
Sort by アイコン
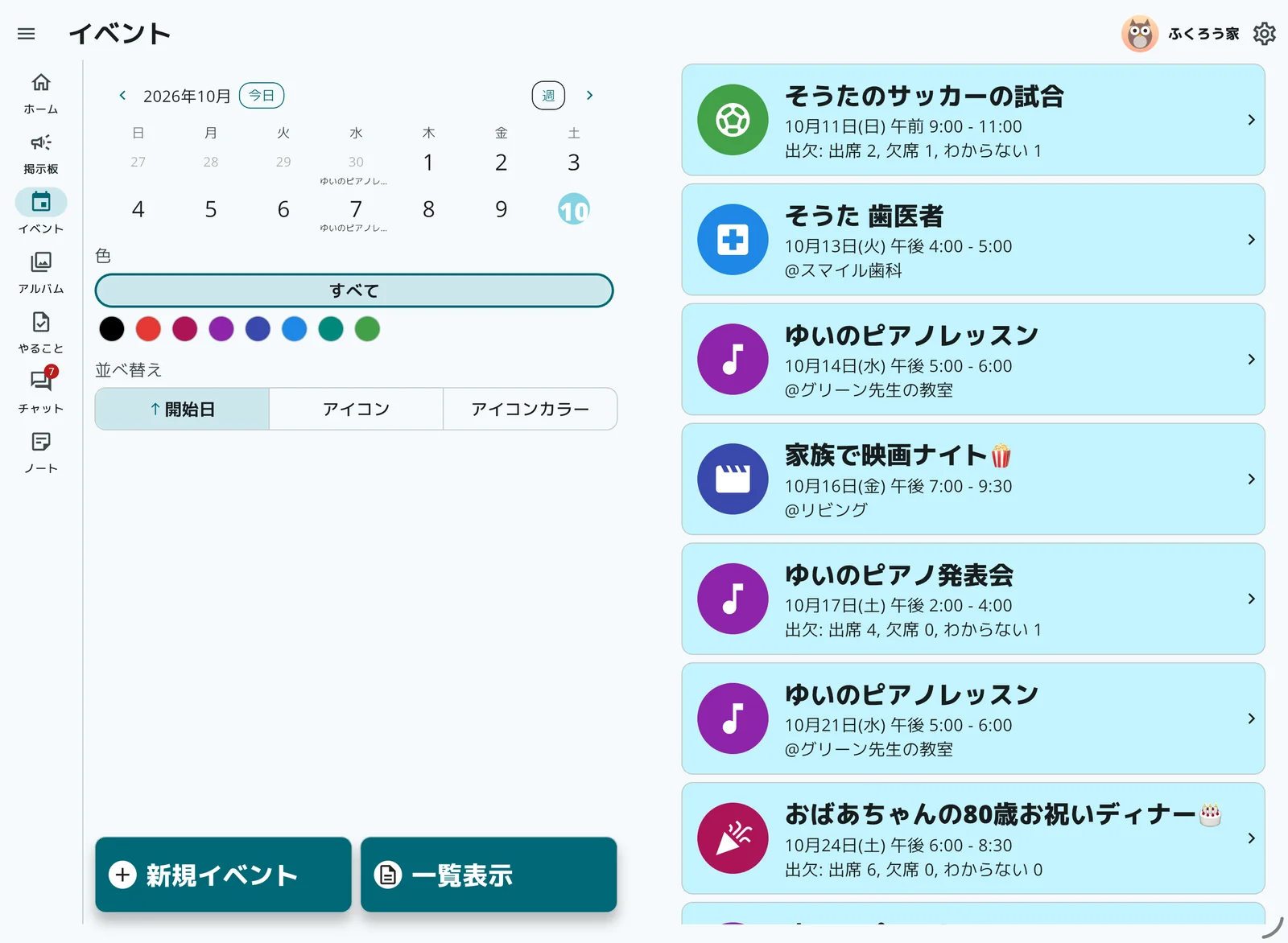[356, 409]
